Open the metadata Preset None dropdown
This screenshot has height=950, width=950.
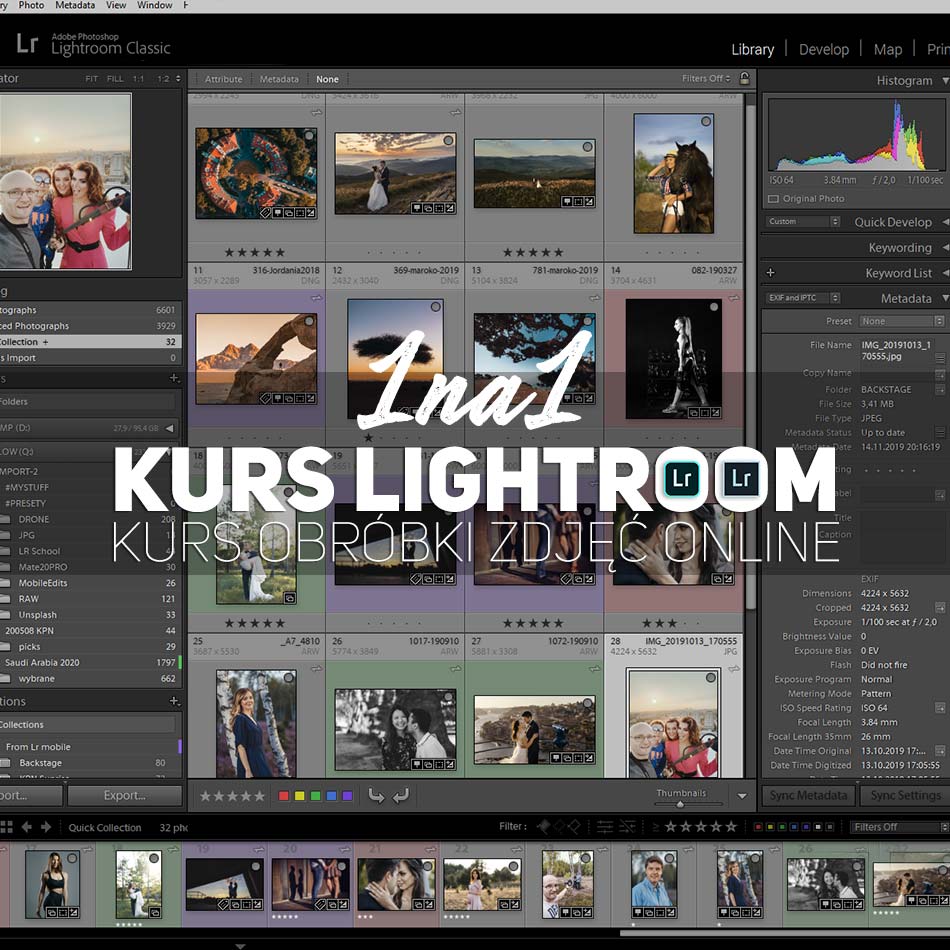click(902, 321)
